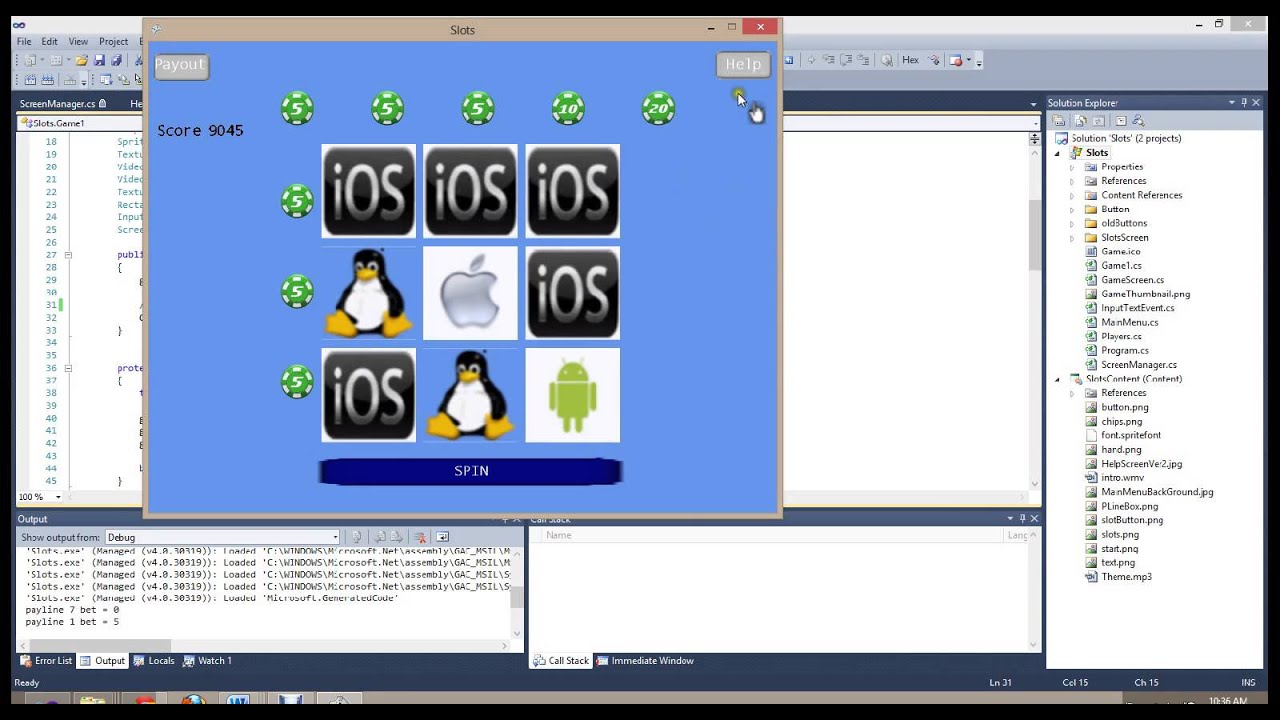Open the 'Show output from' Debug dropdown
Image resolution: width=1280 pixels, height=720 pixels.
[222, 537]
